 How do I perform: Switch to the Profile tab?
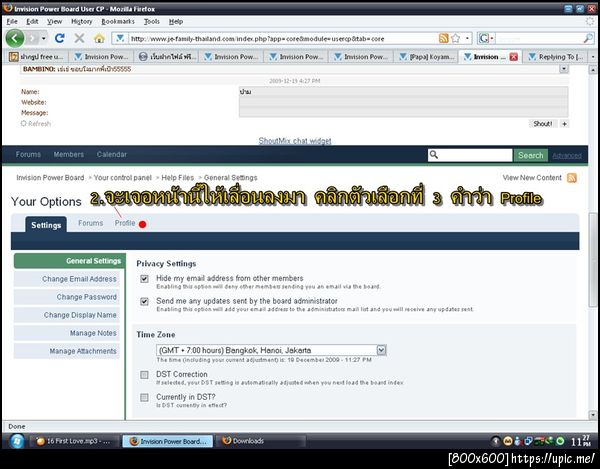125,223
